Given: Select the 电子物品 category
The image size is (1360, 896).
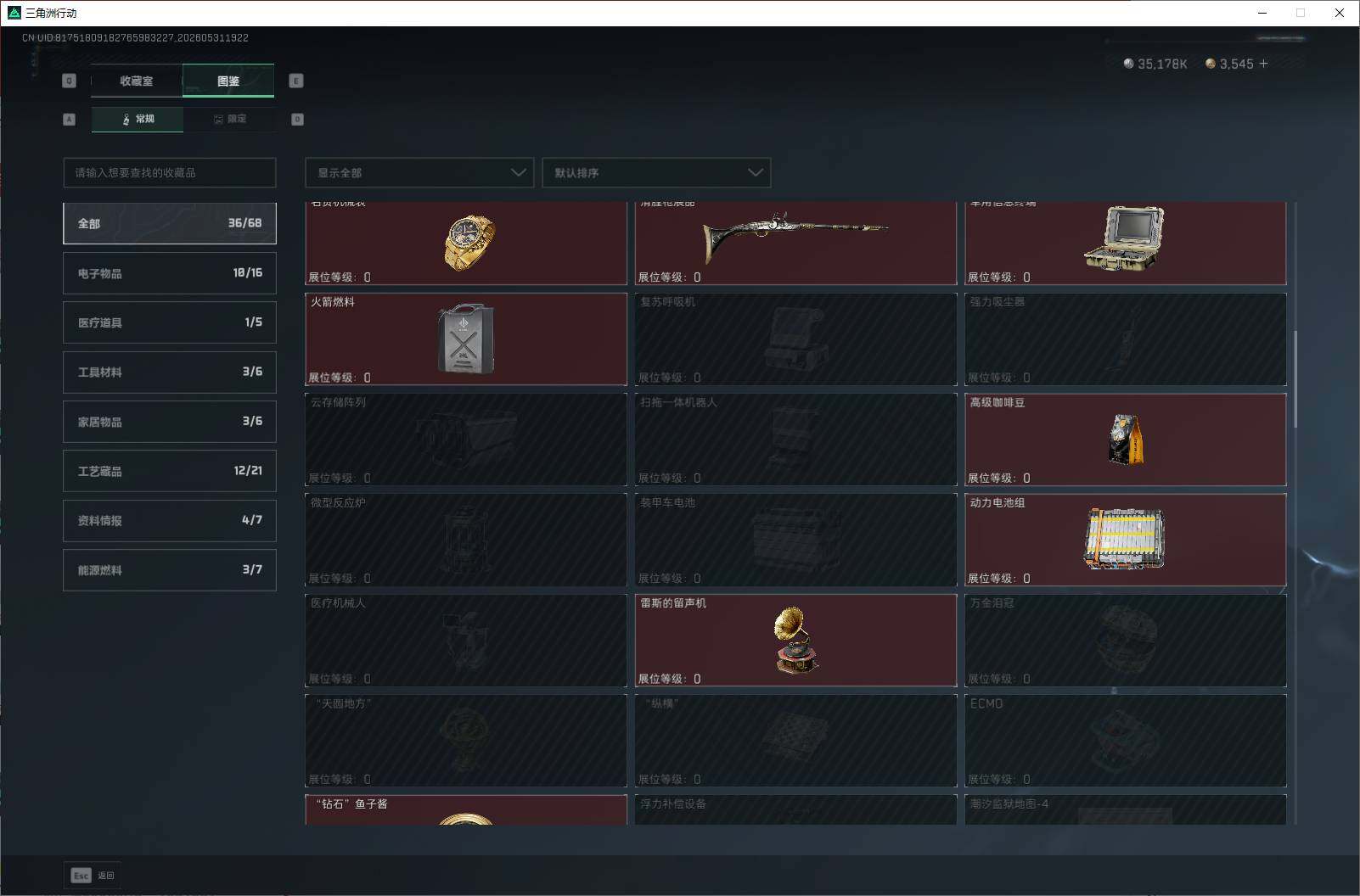Looking at the screenshot, I should point(170,273).
